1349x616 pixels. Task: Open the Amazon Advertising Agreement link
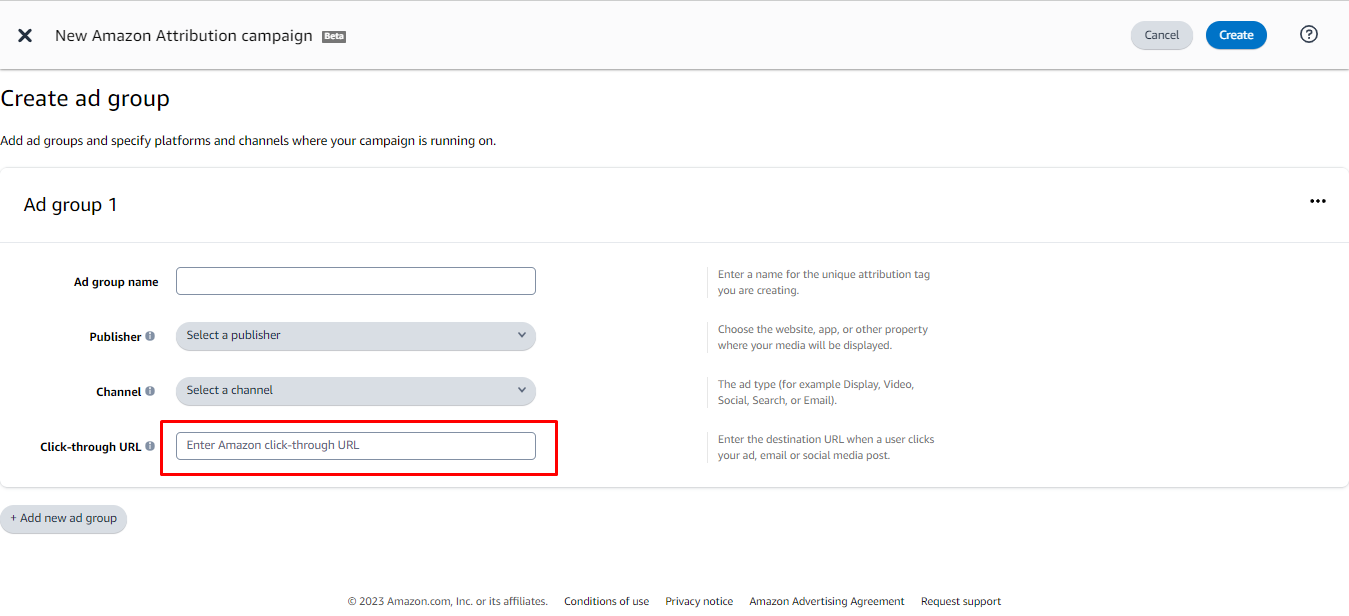click(x=827, y=601)
